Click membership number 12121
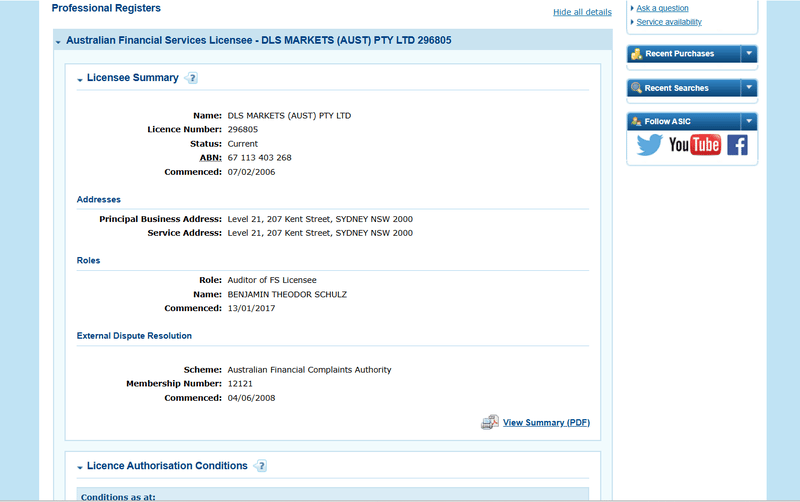800x502 pixels. pyautogui.click(x=240, y=384)
